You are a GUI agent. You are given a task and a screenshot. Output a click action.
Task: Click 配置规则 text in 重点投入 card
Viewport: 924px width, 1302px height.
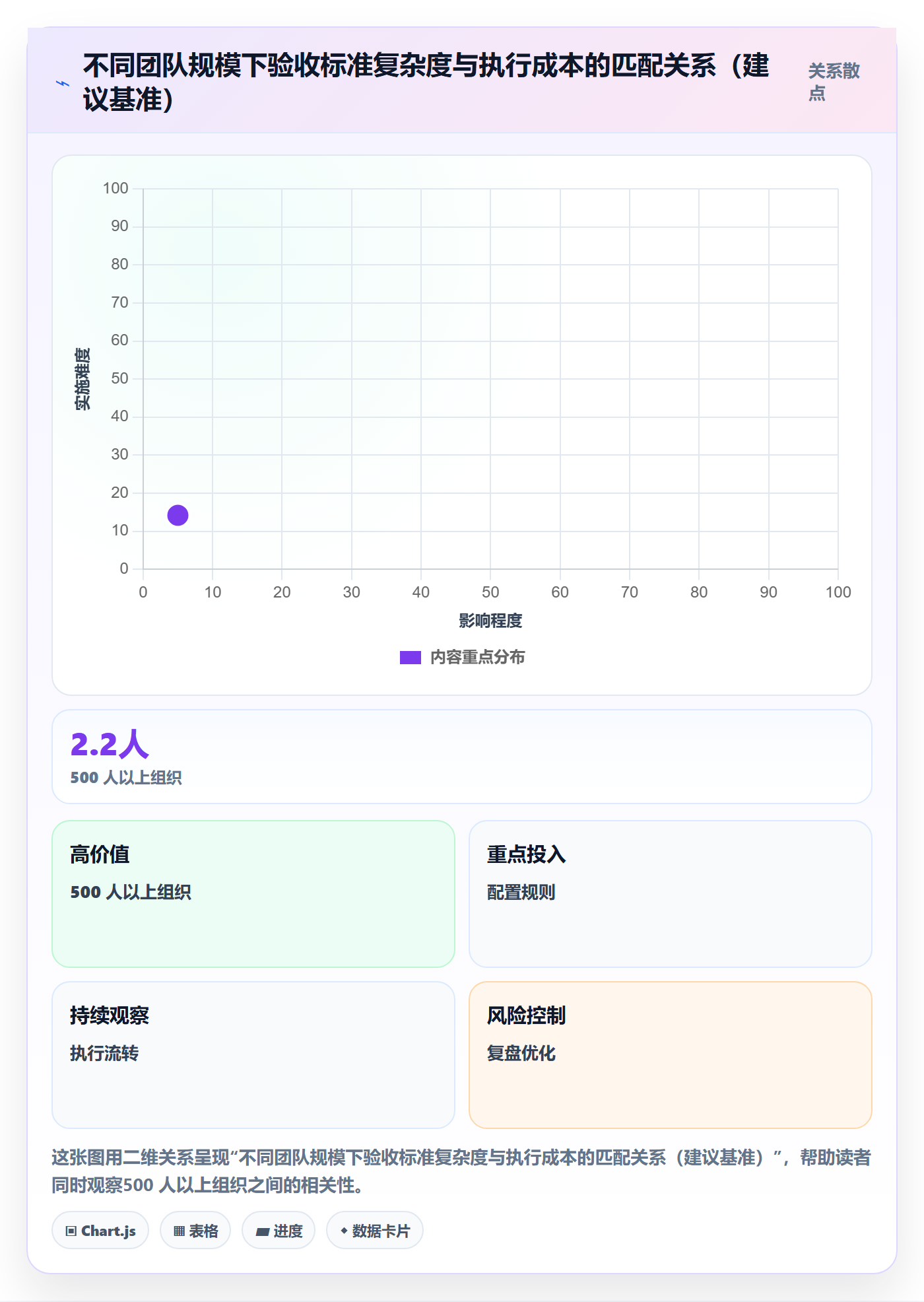coord(521,892)
